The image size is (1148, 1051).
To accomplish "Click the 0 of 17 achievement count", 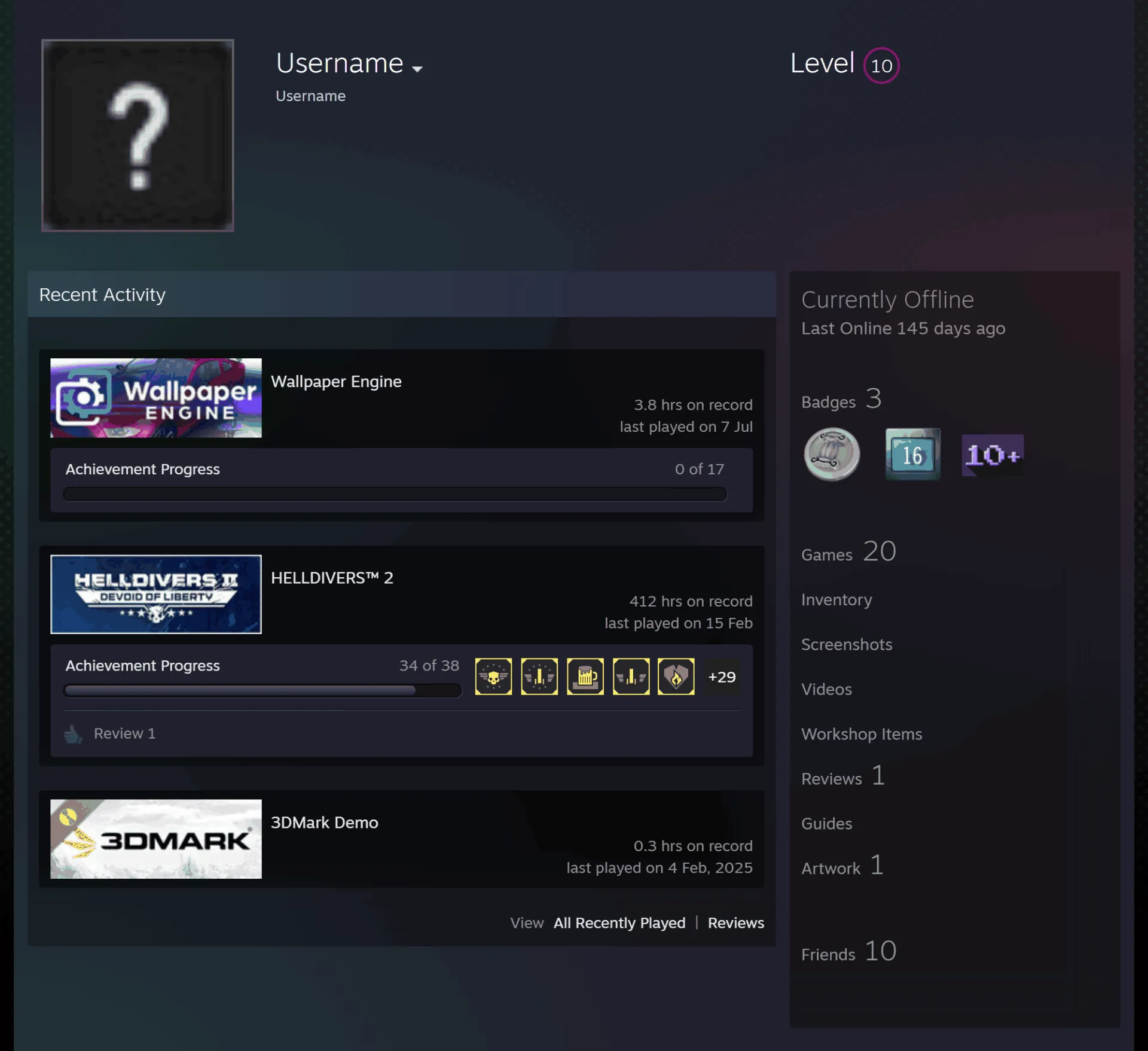I will point(700,470).
